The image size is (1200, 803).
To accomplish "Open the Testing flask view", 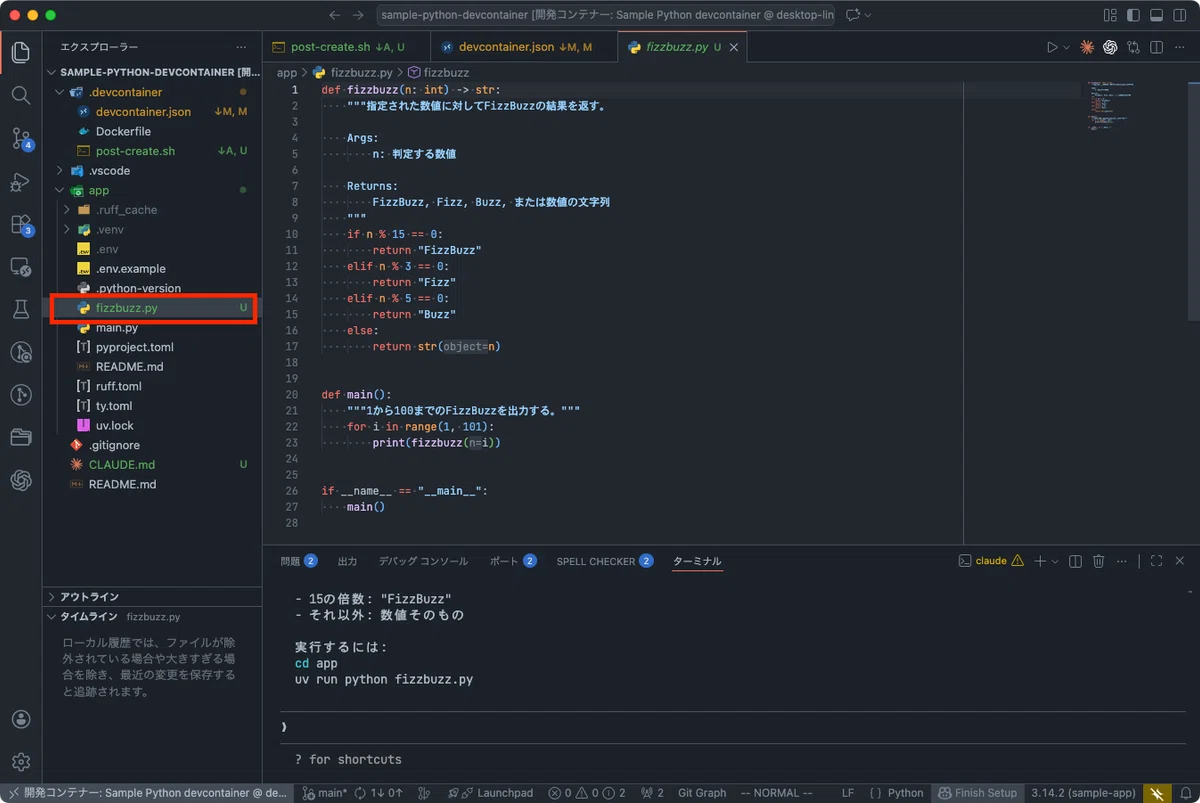I will [20, 310].
